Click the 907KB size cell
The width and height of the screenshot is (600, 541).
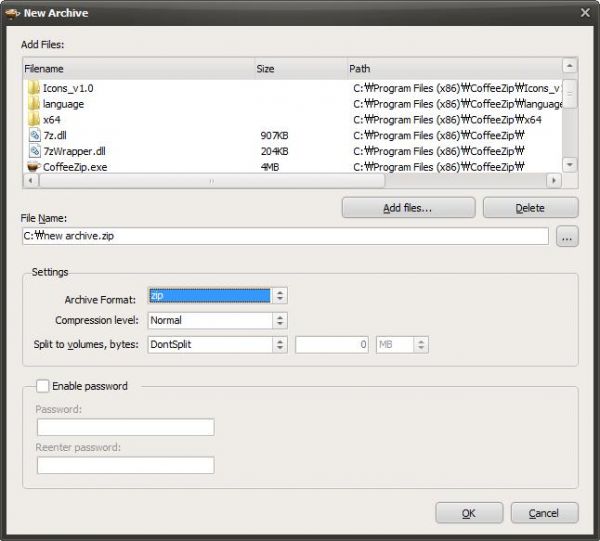tap(274, 135)
